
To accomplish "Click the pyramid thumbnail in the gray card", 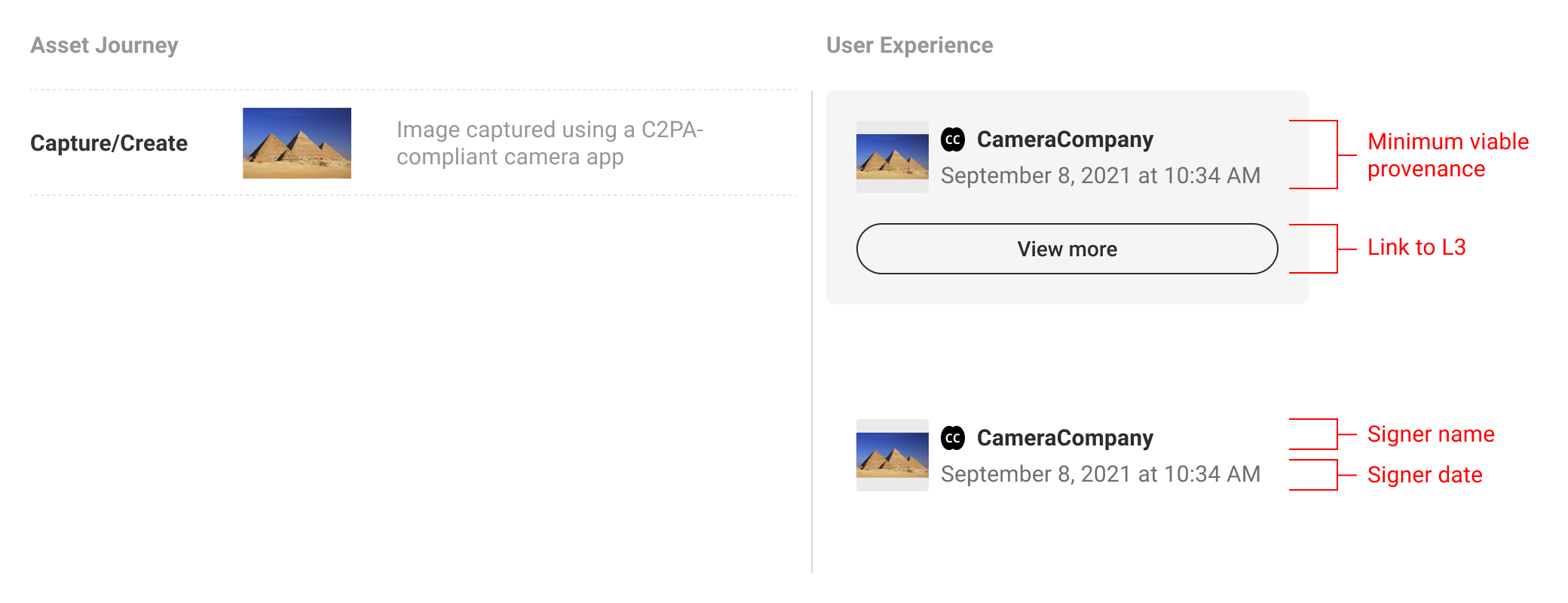I will tap(893, 157).
